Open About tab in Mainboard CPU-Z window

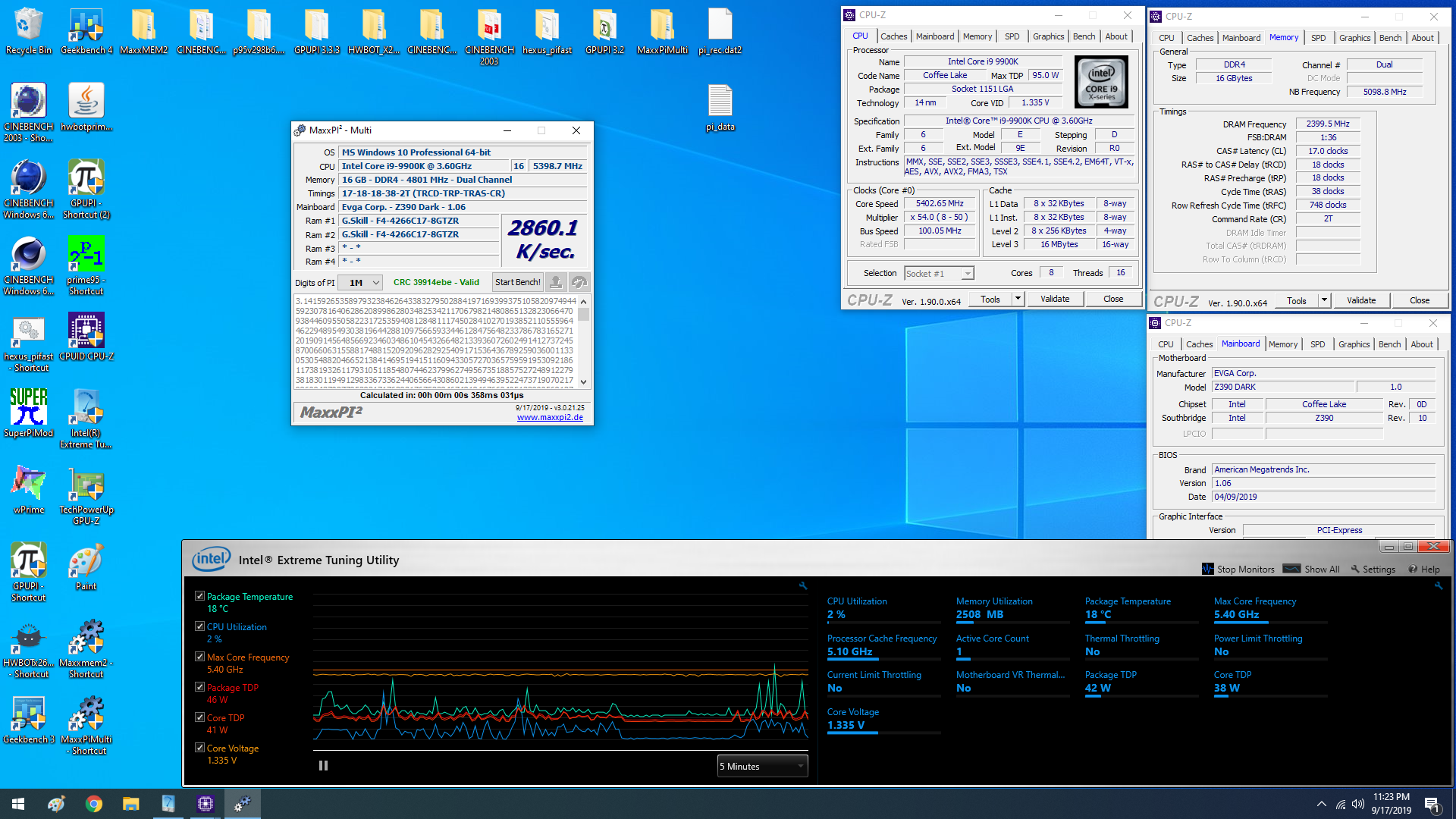pyautogui.click(x=1422, y=344)
